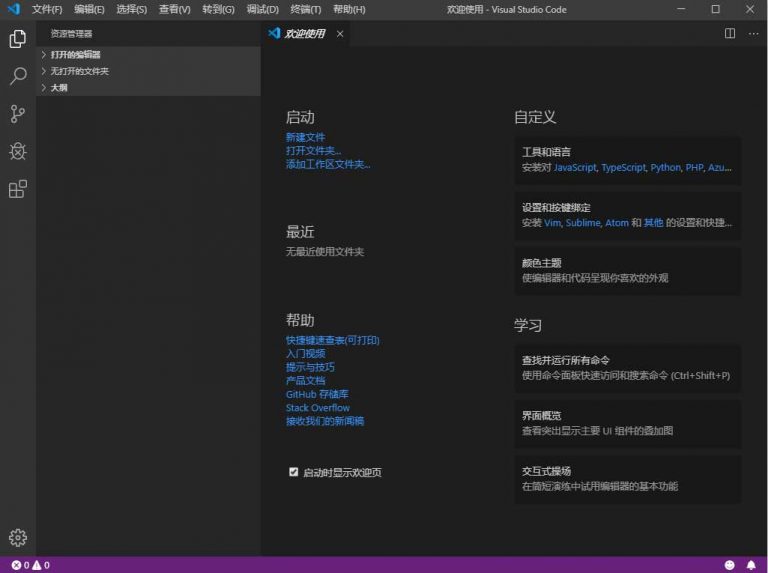Click the notifications bell in status bar
The height and width of the screenshot is (573, 768).
[x=751, y=565]
